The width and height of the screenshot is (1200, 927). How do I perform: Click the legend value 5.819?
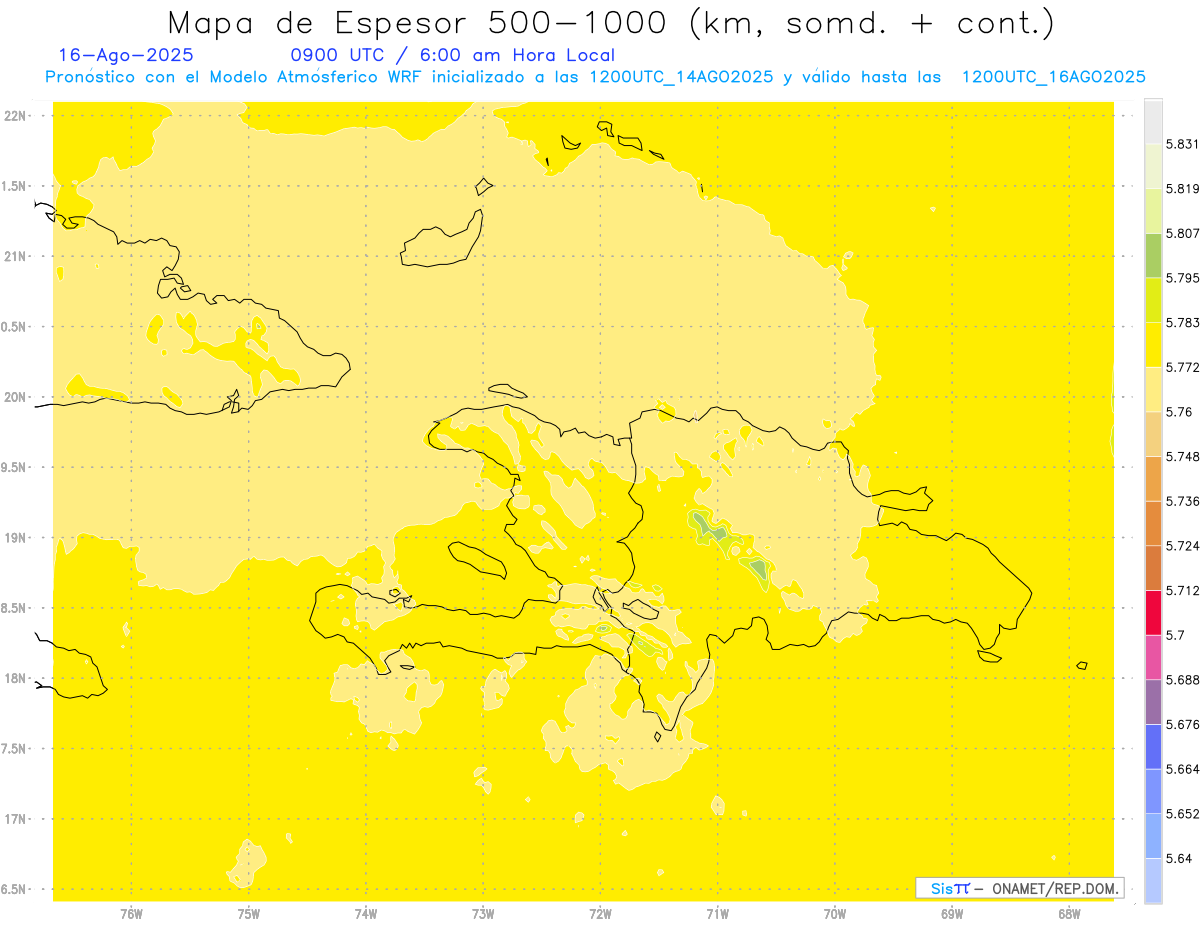pos(1182,189)
